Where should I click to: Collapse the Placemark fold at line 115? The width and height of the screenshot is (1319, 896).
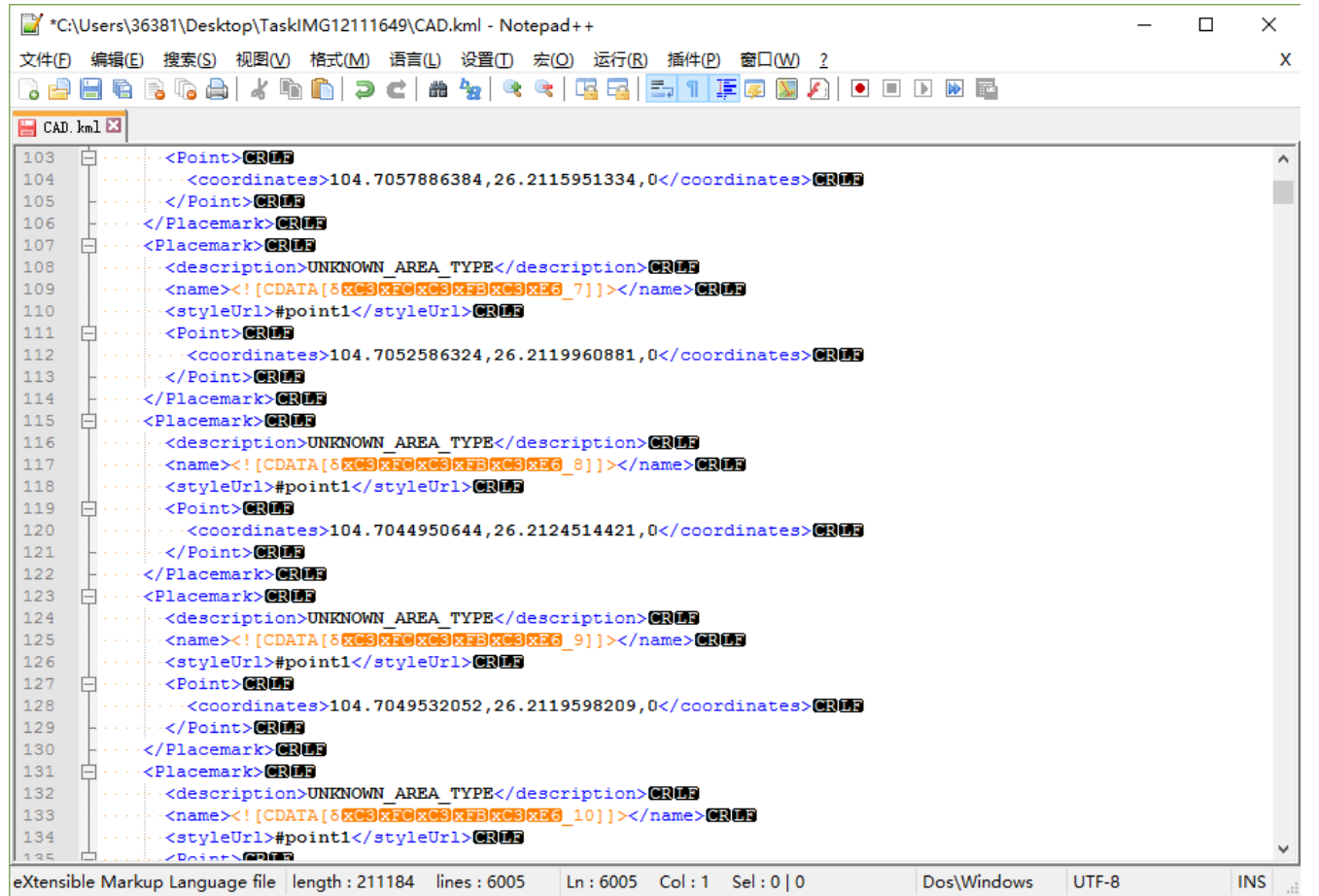88,421
